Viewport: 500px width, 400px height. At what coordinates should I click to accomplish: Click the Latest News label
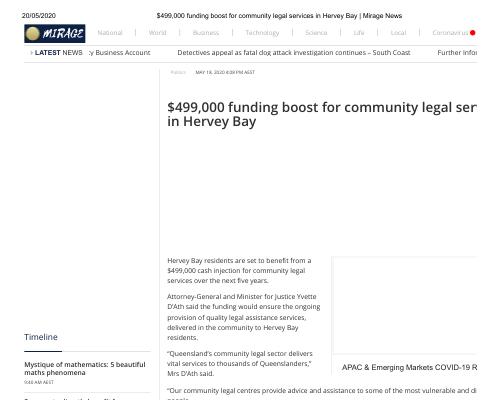[x=58, y=53]
